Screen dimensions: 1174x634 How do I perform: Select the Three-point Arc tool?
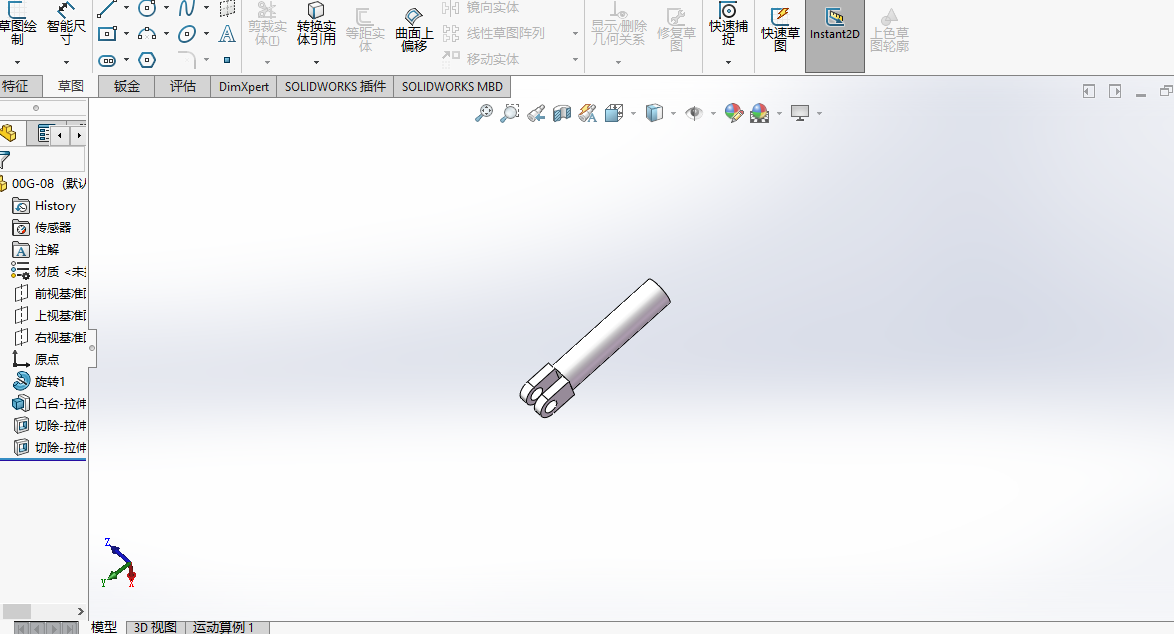coord(147,34)
